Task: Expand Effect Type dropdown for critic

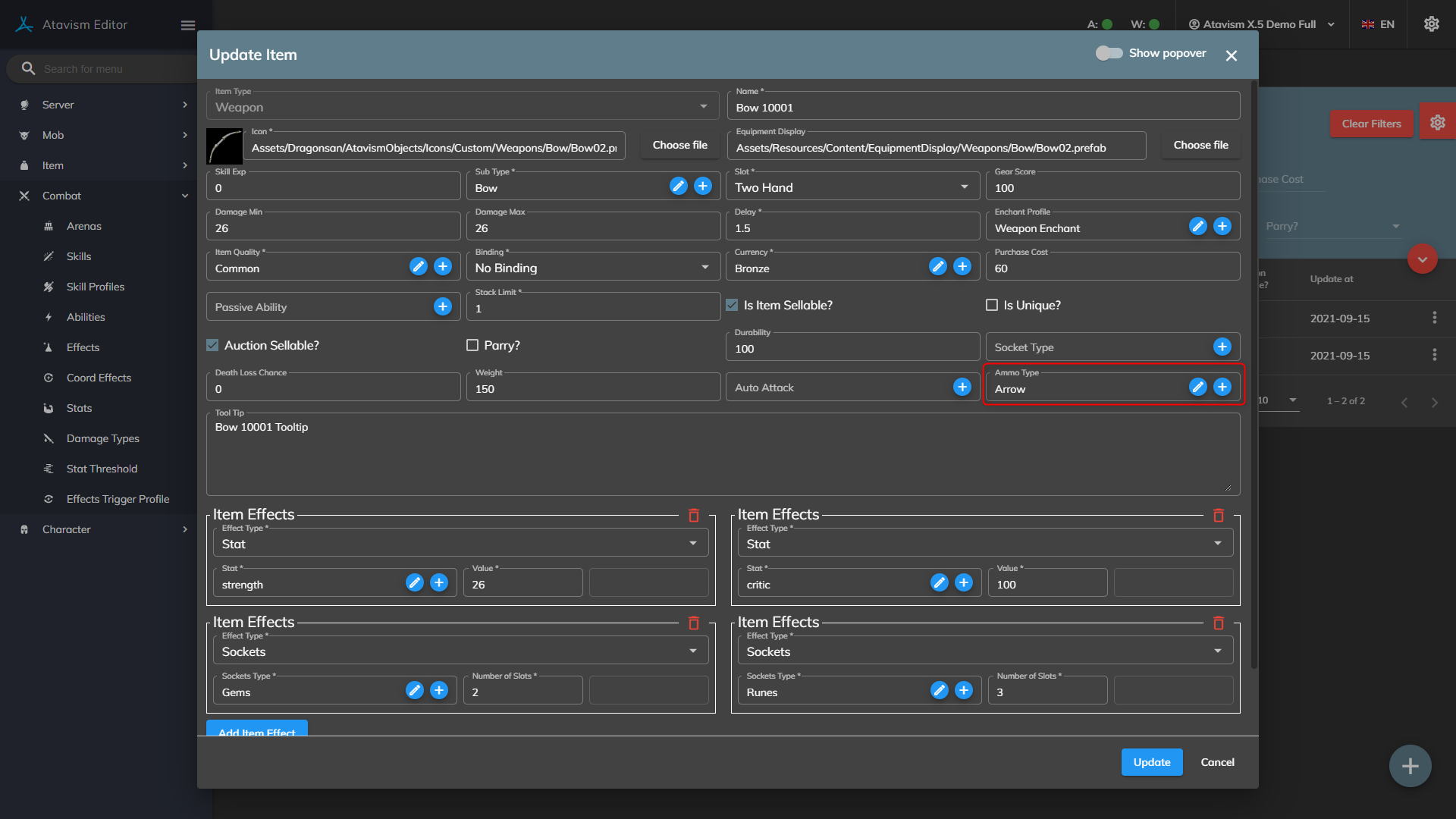Action: (x=984, y=544)
